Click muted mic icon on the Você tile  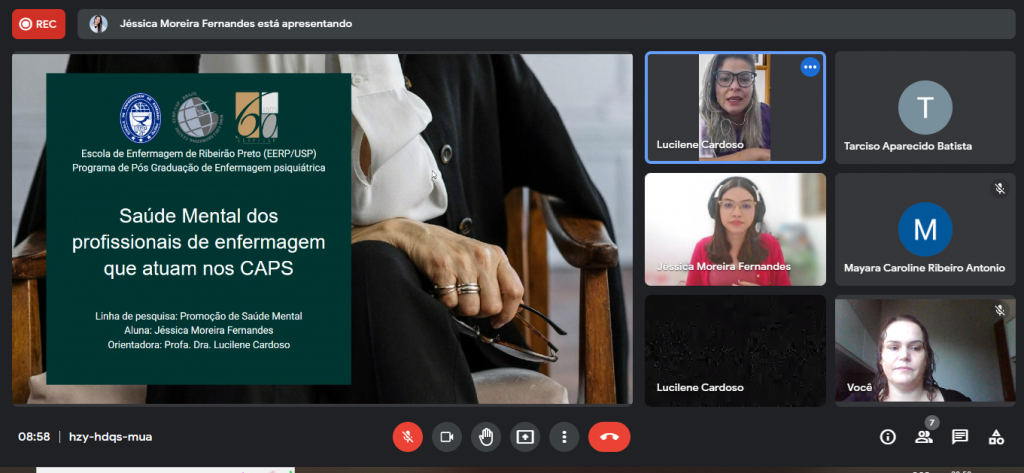coord(999,310)
